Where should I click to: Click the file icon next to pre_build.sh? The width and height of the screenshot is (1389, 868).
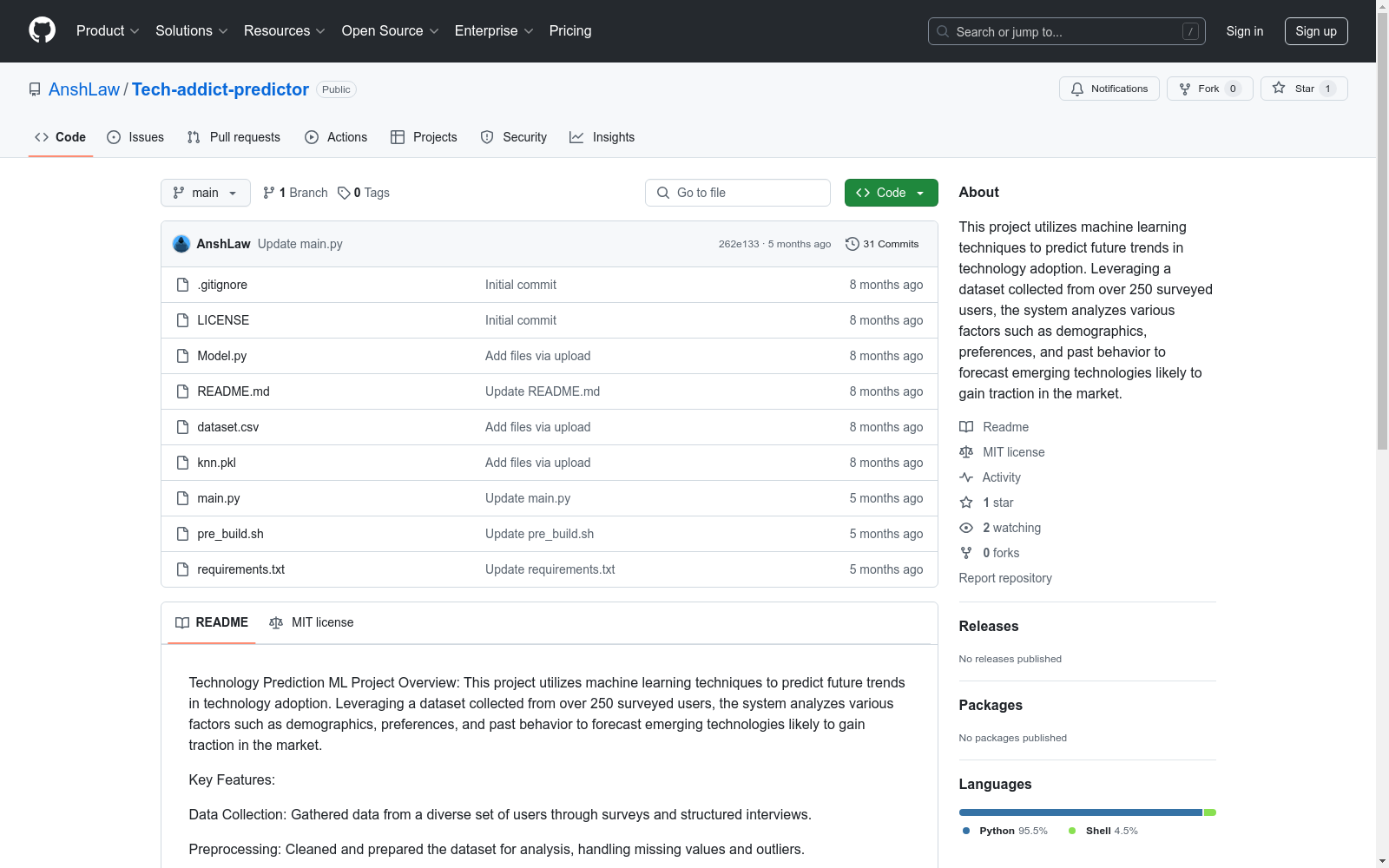point(182,534)
